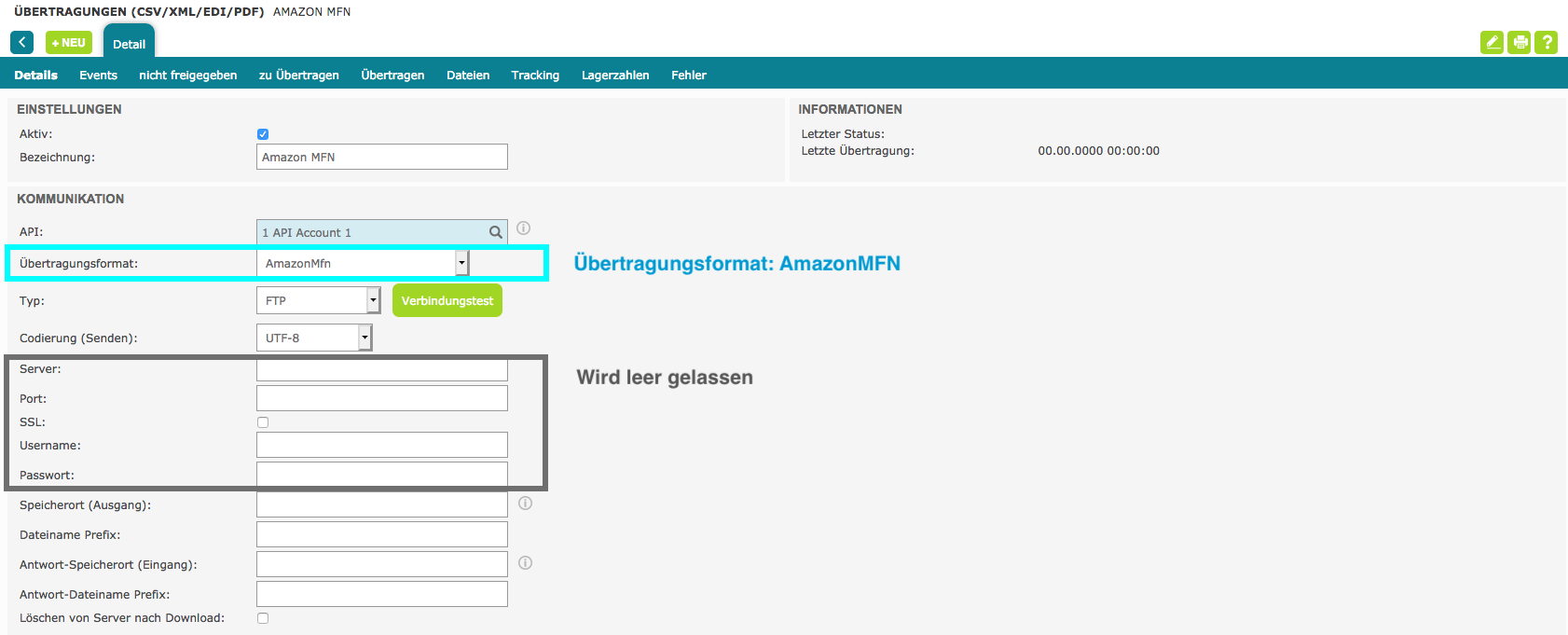Open the Codierung (Senden) UTF-8 dropdown
Screen dimensions: 1568x635
click(x=364, y=338)
